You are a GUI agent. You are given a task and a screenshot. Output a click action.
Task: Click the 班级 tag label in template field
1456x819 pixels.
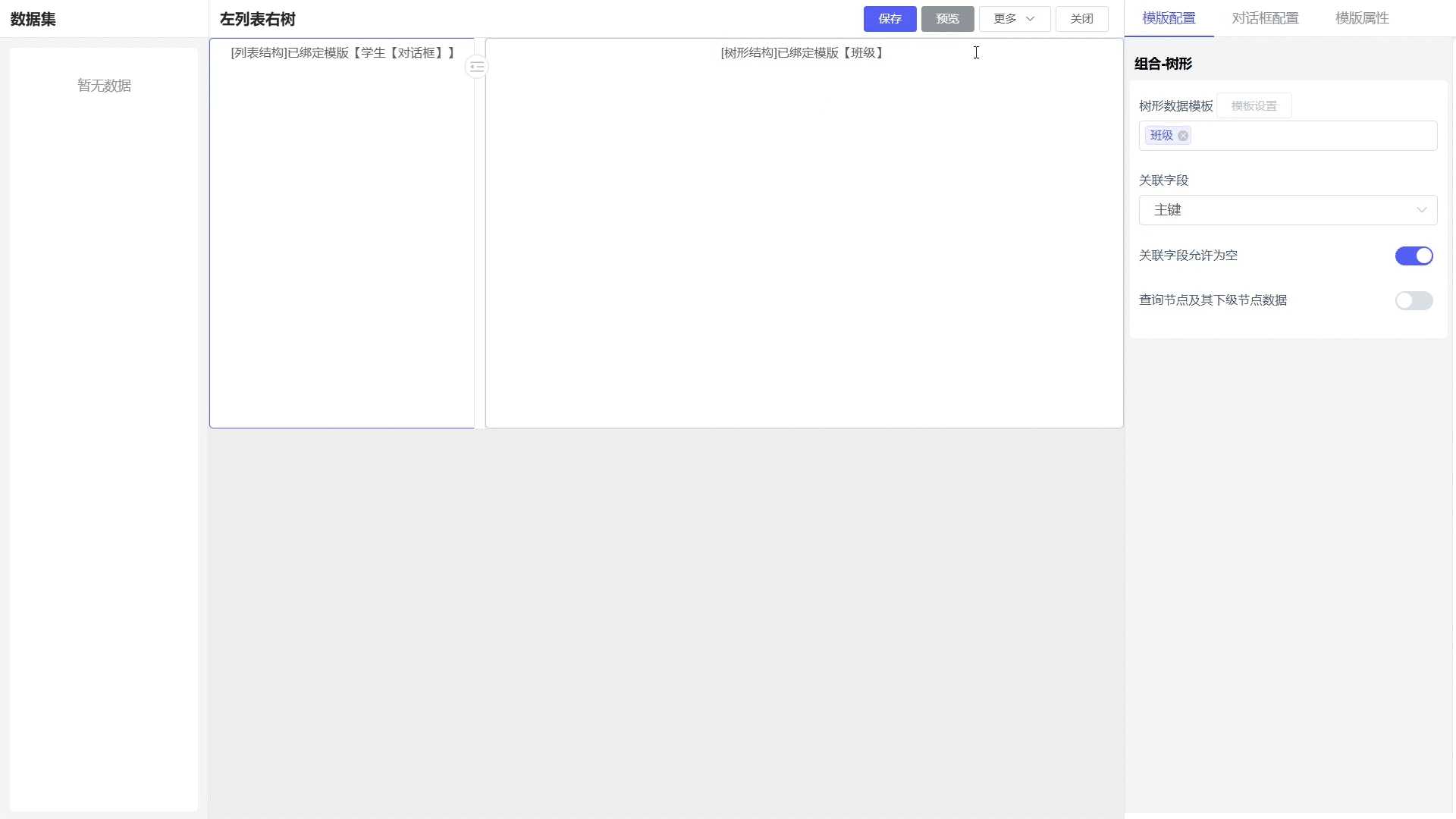[1161, 136]
